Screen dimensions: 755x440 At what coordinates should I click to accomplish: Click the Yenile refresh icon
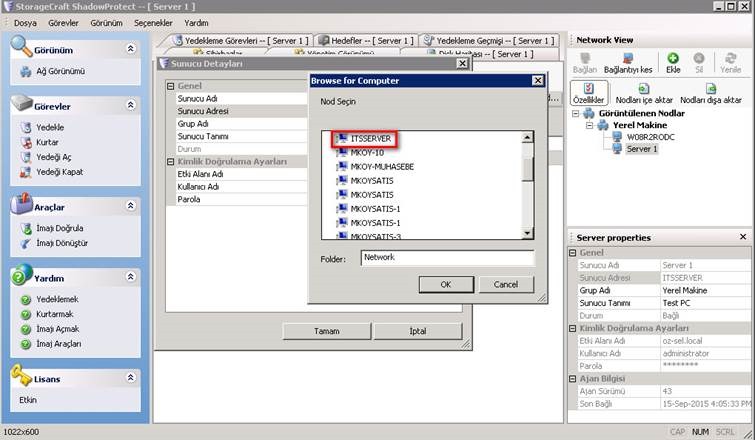click(730, 63)
